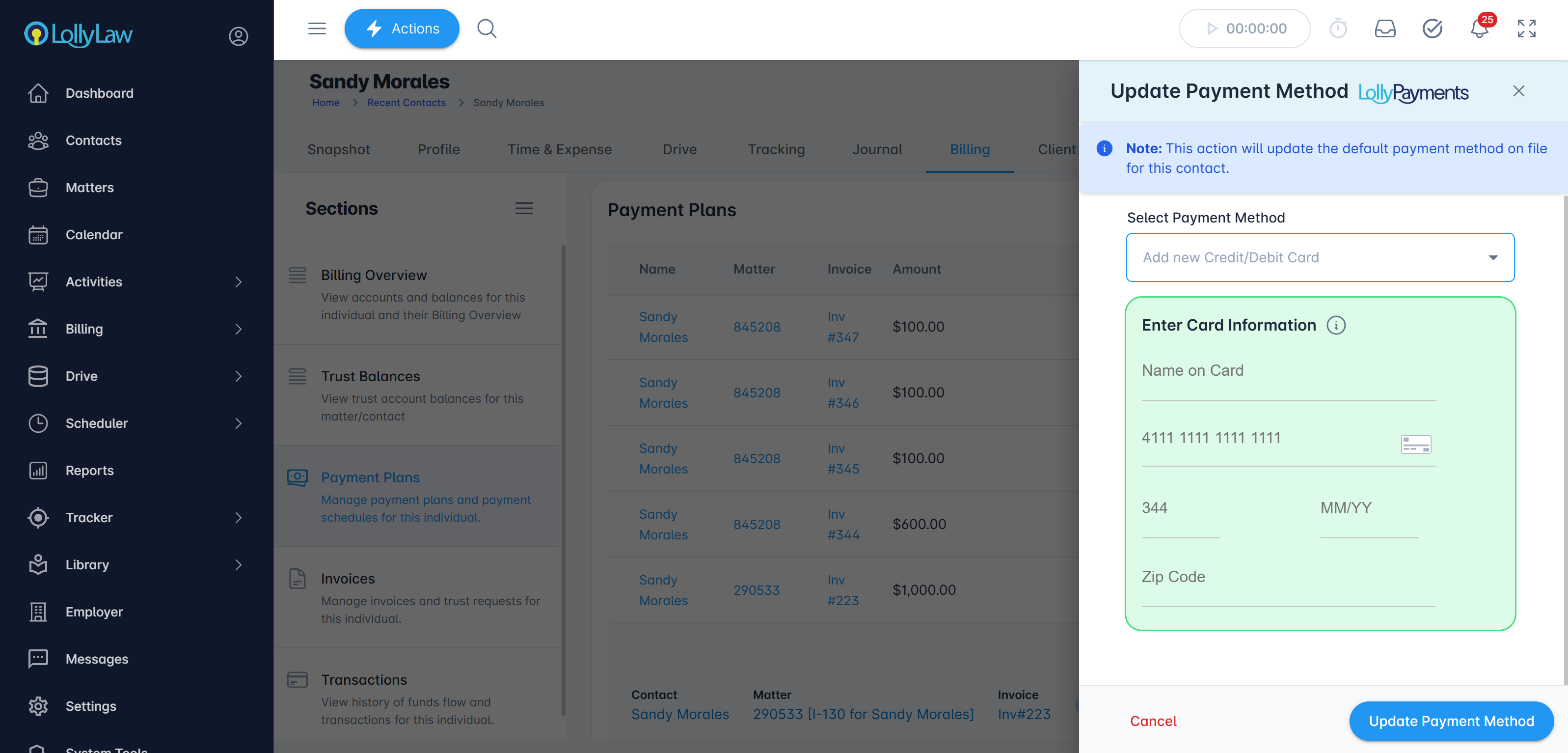1568x753 pixels.
Task: Toggle fullscreen expand icon
Action: (1526, 28)
